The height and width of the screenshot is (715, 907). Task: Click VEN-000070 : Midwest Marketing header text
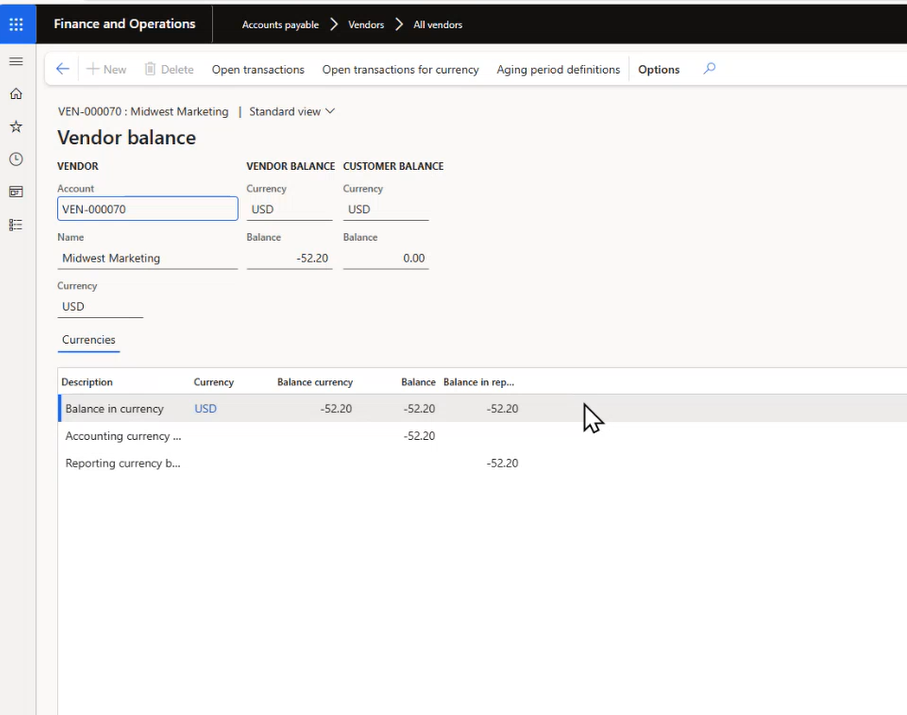pyautogui.click(x=143, y=111)
